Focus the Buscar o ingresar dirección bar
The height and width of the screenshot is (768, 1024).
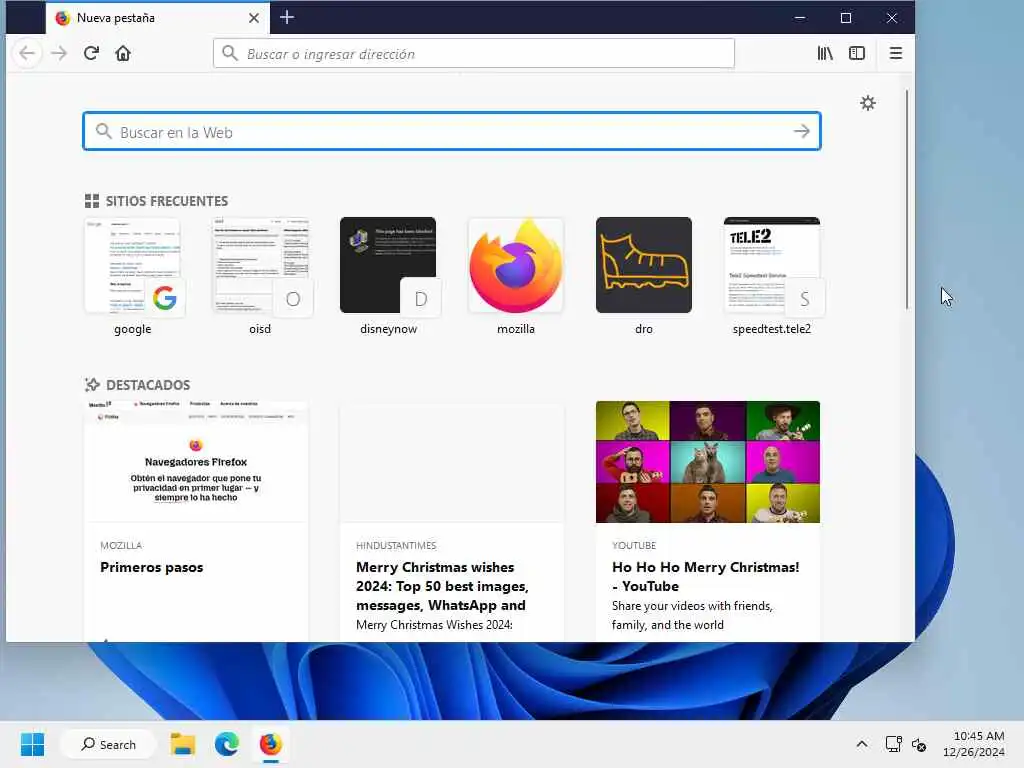(x=473, y=54)
